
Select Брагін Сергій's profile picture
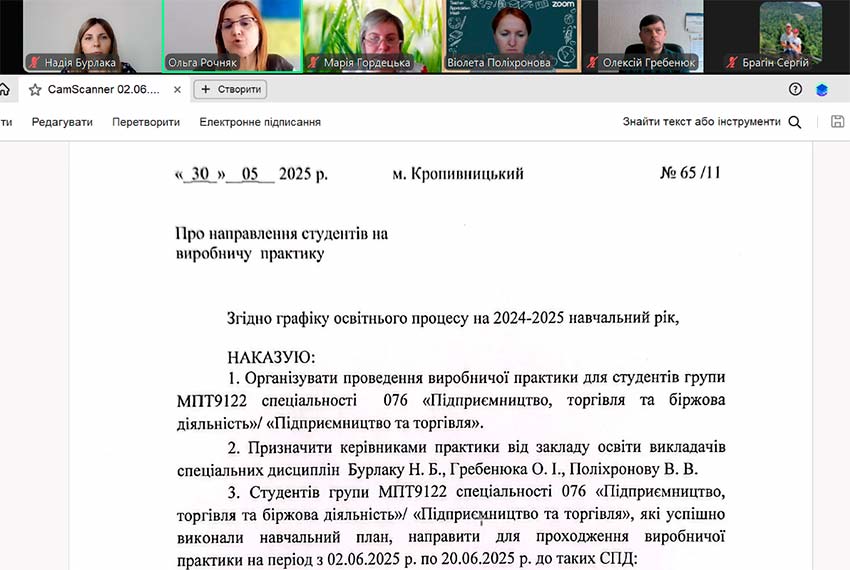[x=790, y=28]
